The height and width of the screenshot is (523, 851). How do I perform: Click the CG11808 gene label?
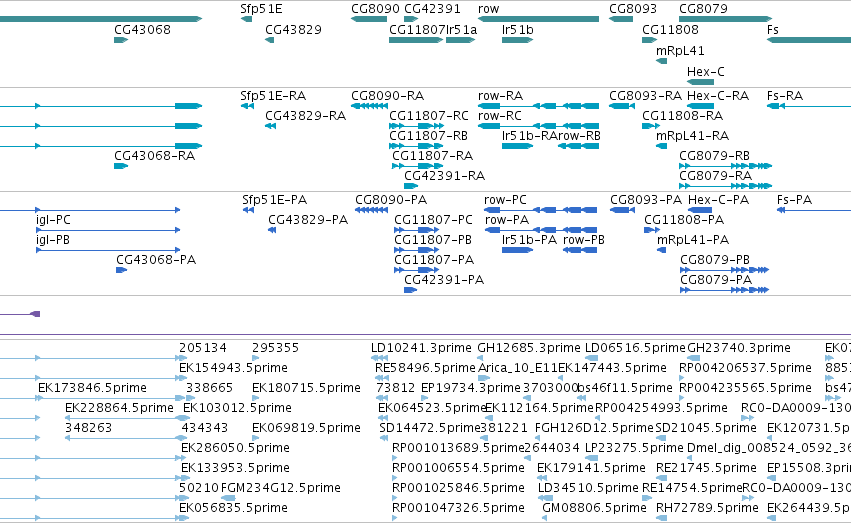tap(670, 29)
